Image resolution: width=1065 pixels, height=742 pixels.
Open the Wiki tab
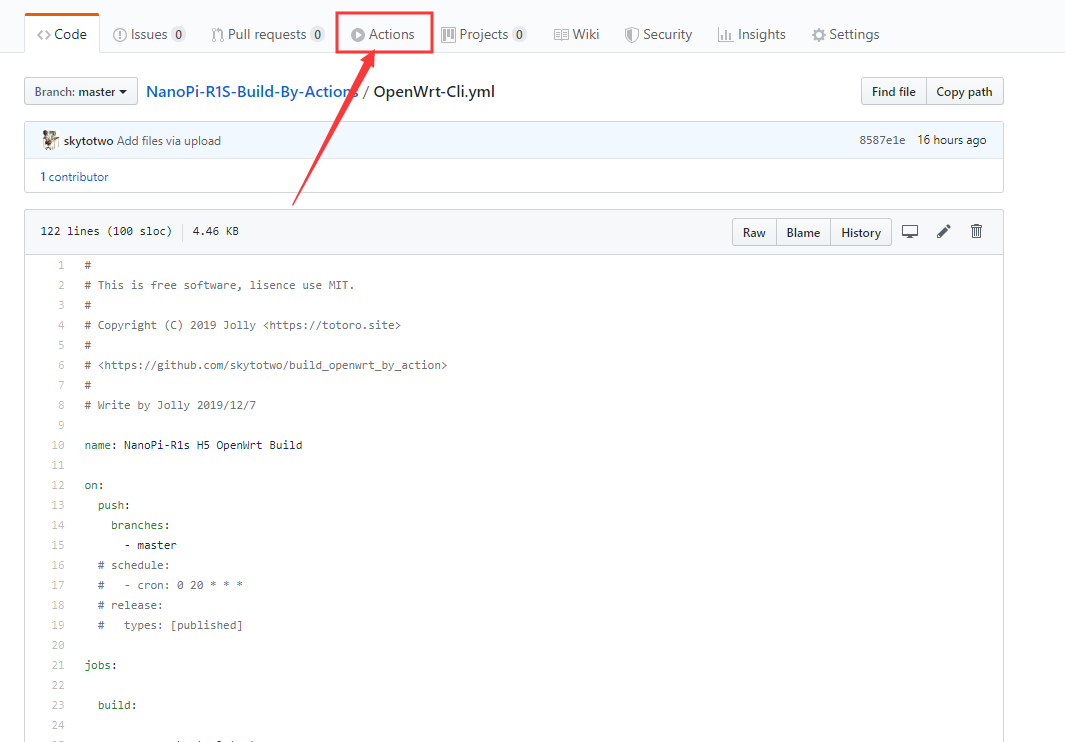pyautogui.click(x=576, y=34)
